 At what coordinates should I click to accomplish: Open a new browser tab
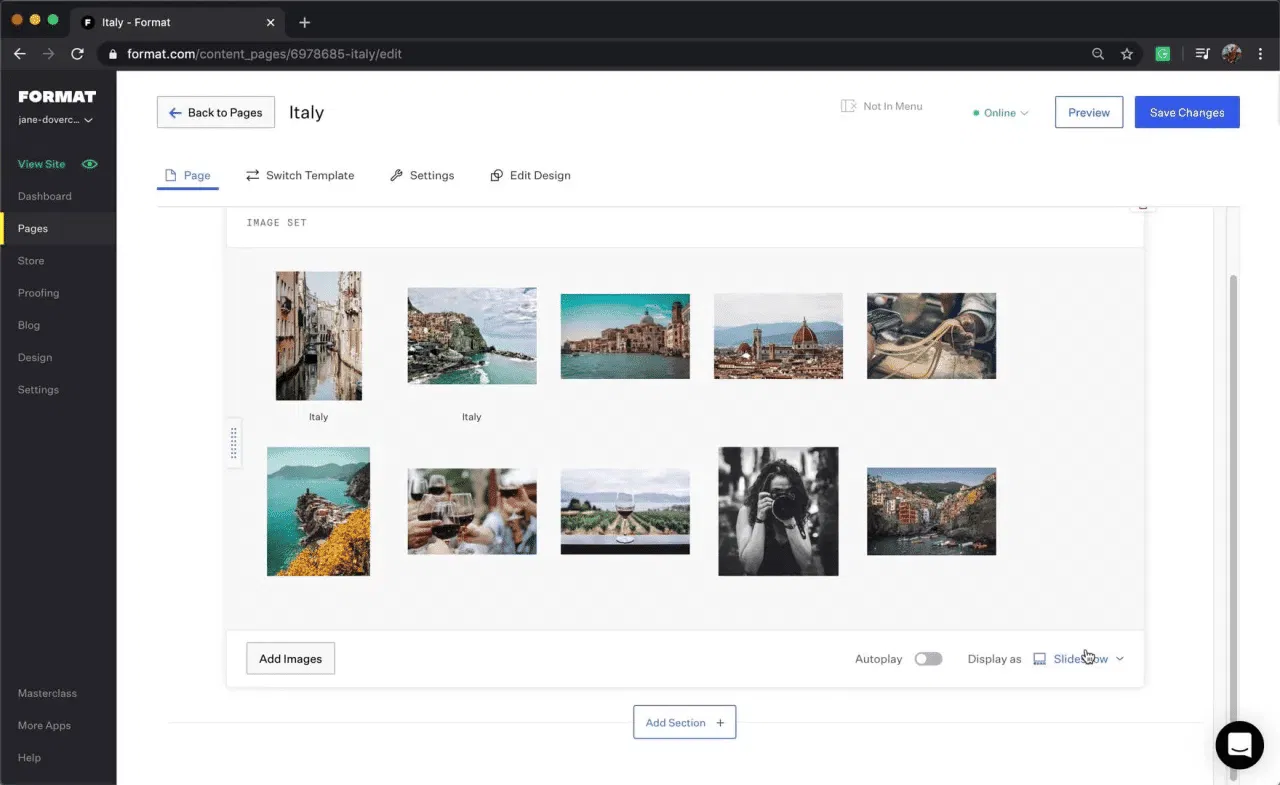(x=305, y=22)
